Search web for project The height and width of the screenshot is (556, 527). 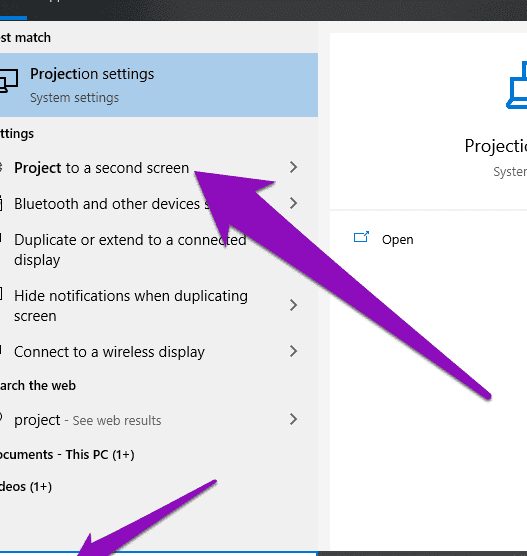point(88,420)
